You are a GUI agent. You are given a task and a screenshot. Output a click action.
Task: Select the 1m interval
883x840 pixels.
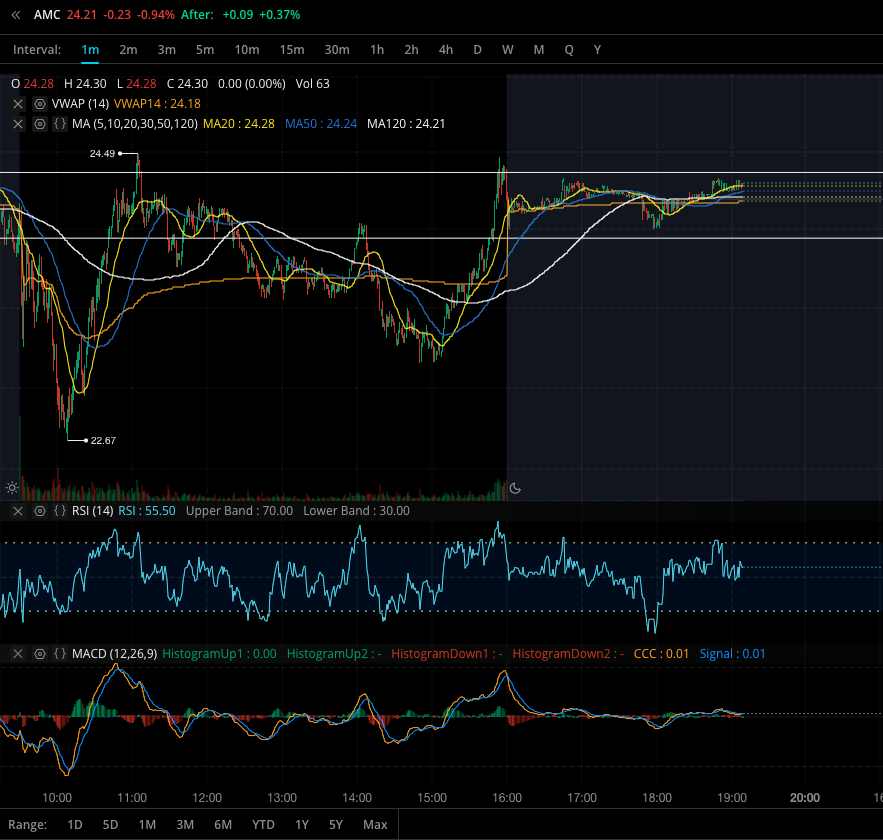pos(90,50)
